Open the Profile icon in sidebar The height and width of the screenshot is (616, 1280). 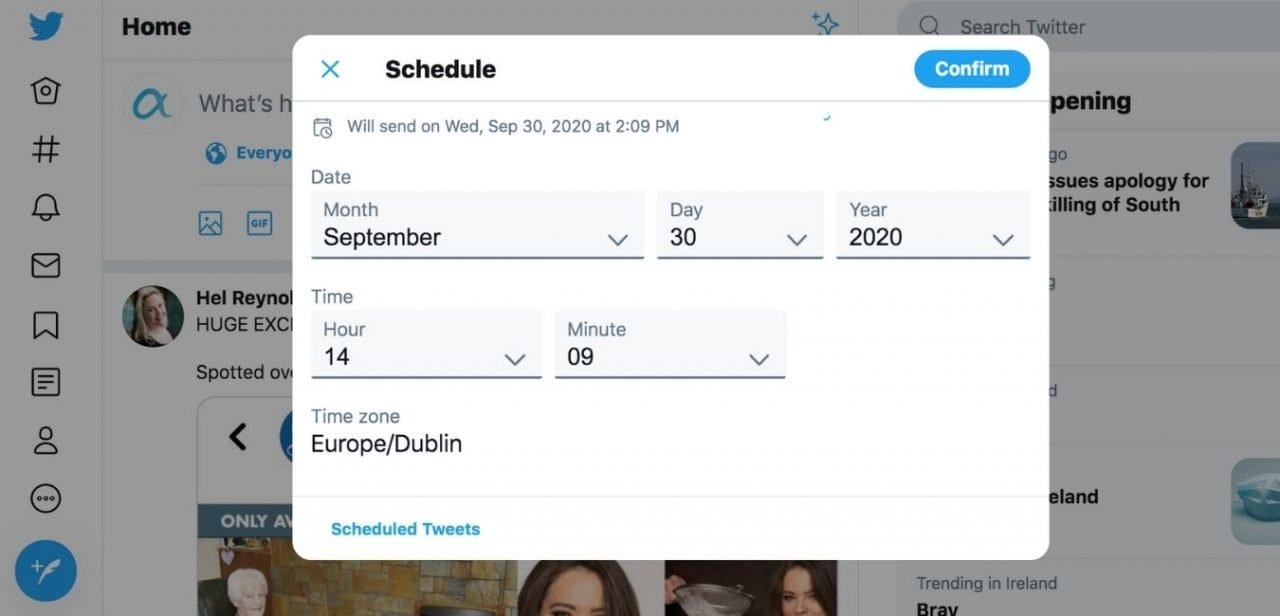[x=45, y=440]
